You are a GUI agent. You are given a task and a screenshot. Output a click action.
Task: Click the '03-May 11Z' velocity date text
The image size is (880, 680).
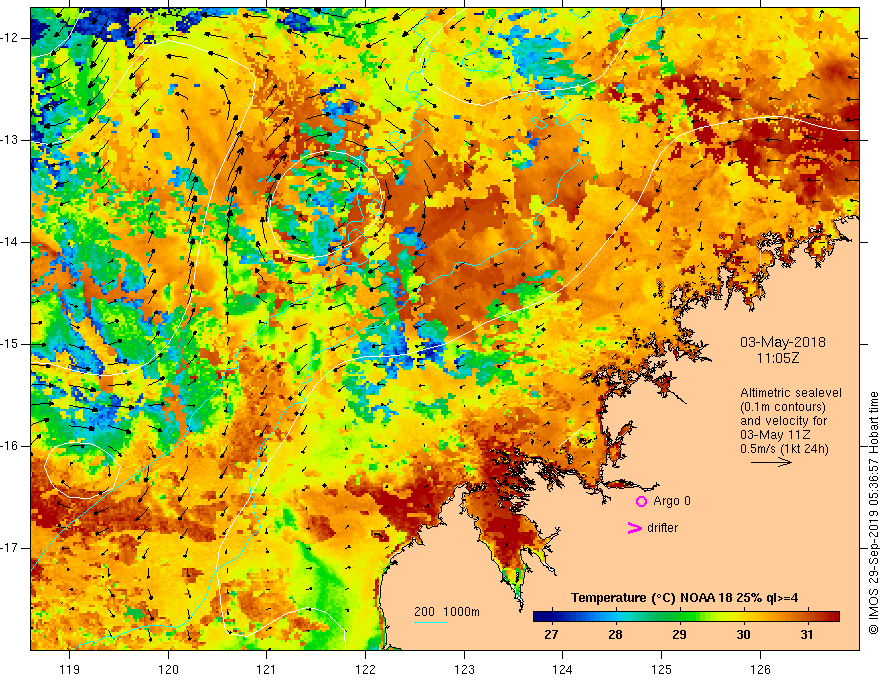click(x=775, y=435)
